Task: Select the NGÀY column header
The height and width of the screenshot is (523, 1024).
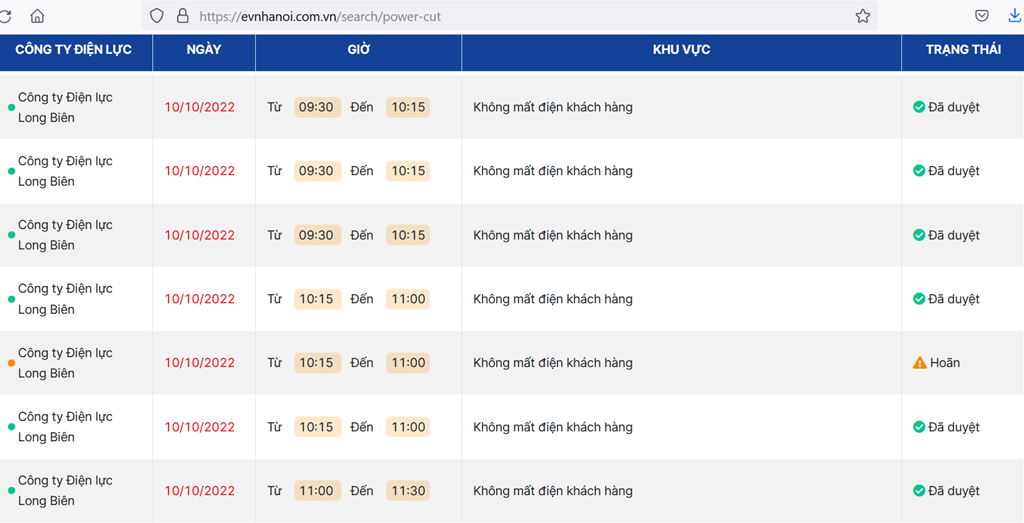Action: coord(204,50)
